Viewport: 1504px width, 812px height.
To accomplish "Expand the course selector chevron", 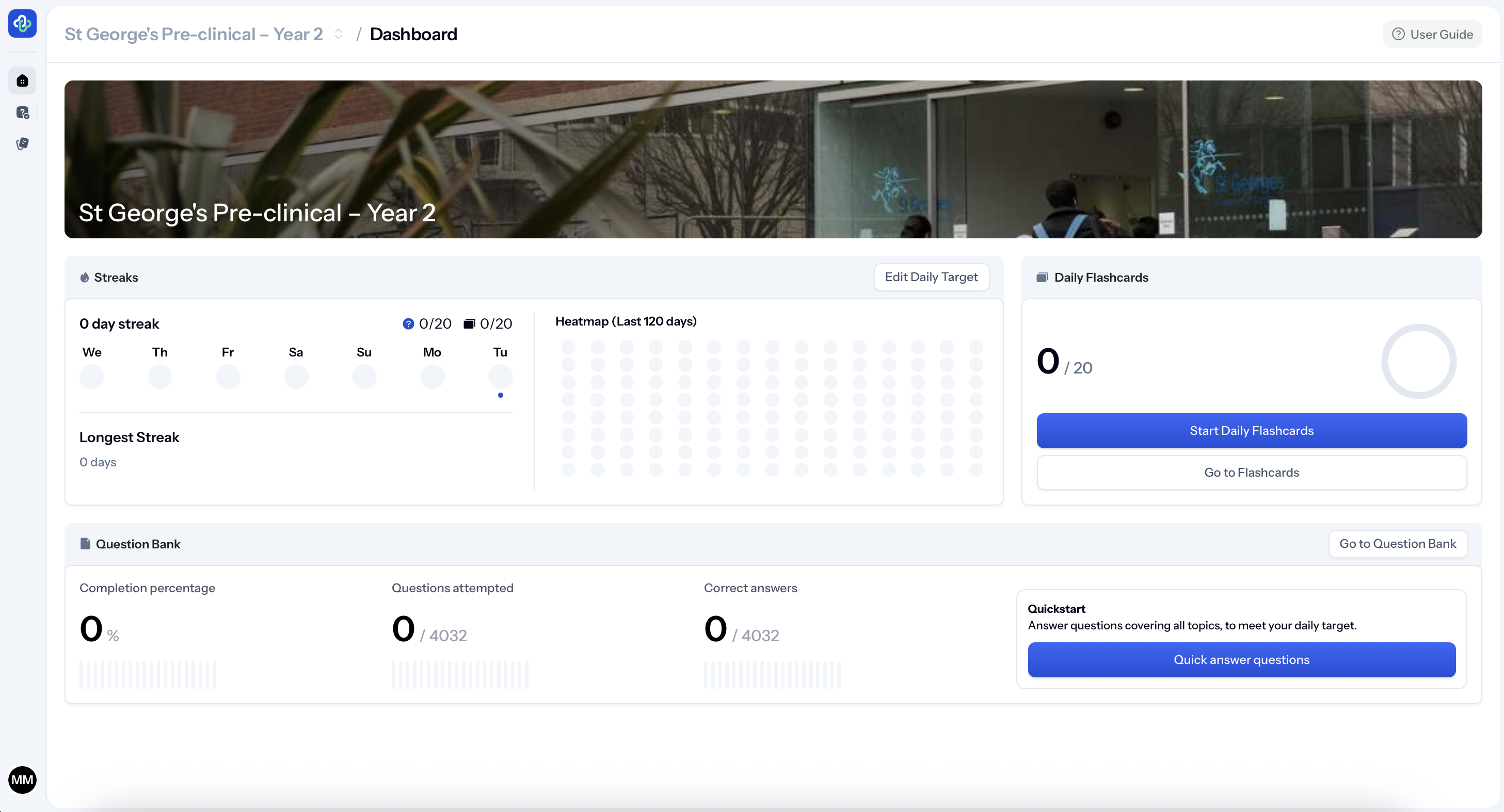I will pos(338,34).
